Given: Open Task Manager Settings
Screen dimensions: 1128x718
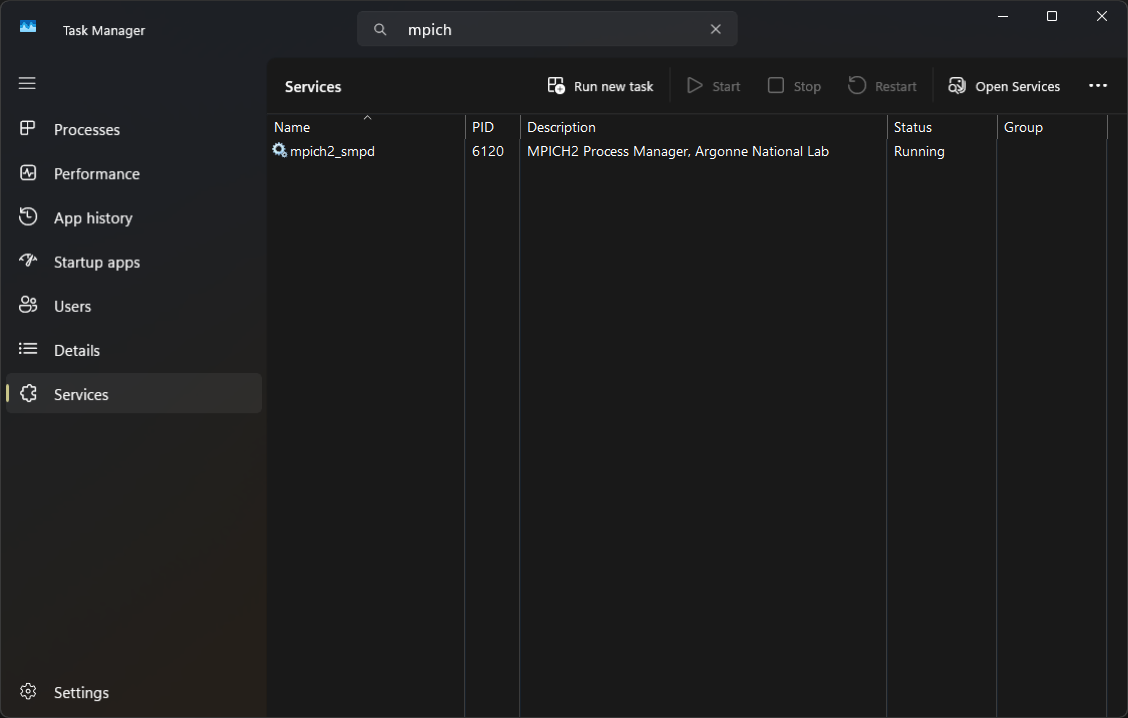Looking at the screenshot, I should pyautogui.click(x=134, y=692).
